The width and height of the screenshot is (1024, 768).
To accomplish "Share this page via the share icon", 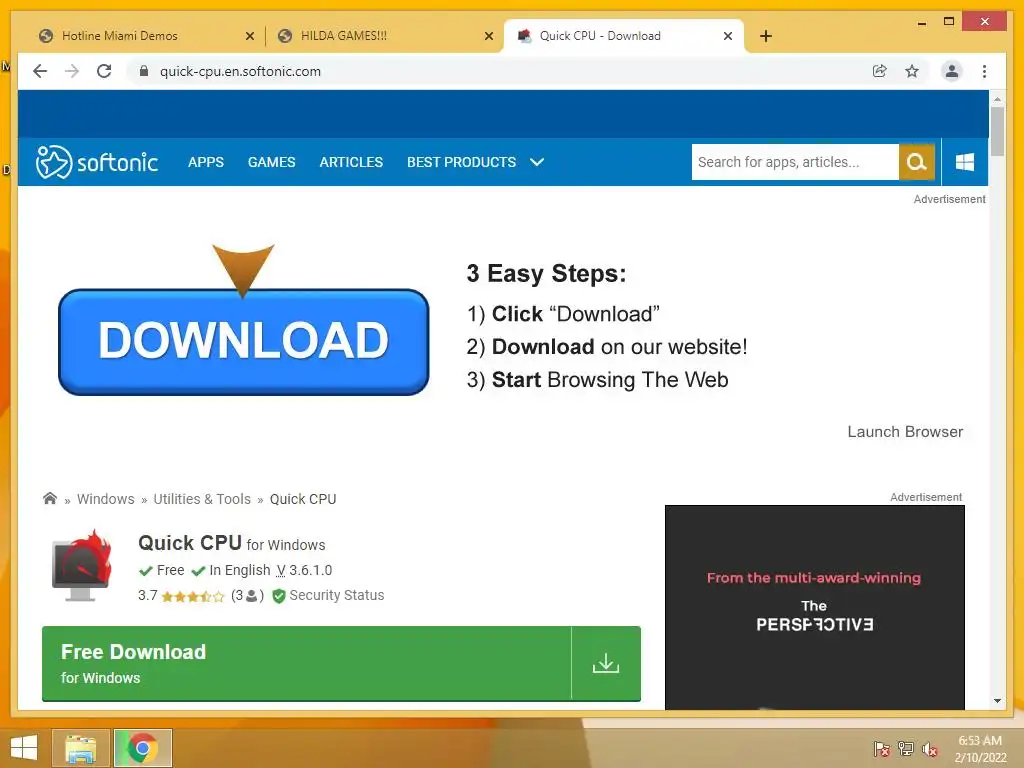I will coord(880,71).
